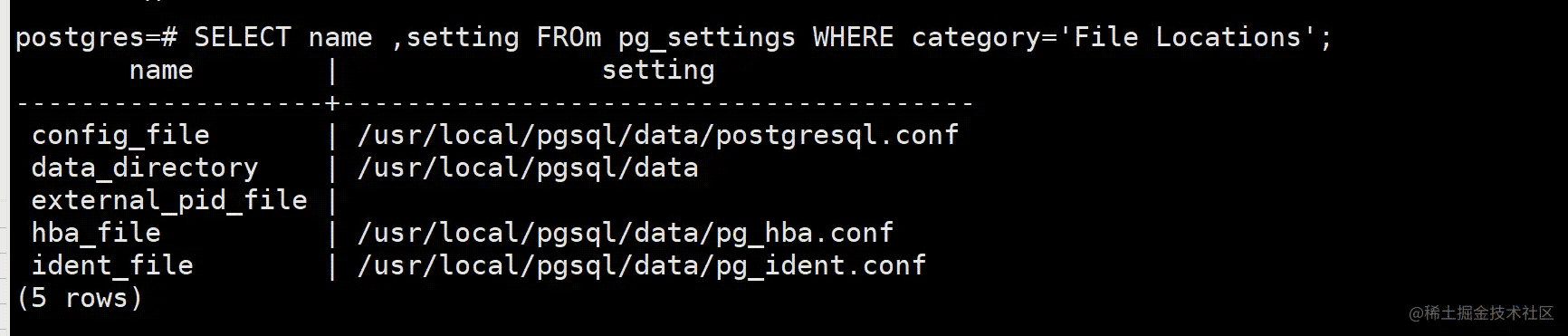Click the watermark text at bottom right
Viewport: 1568px width, 336px height.
[x=1480, y=313]
